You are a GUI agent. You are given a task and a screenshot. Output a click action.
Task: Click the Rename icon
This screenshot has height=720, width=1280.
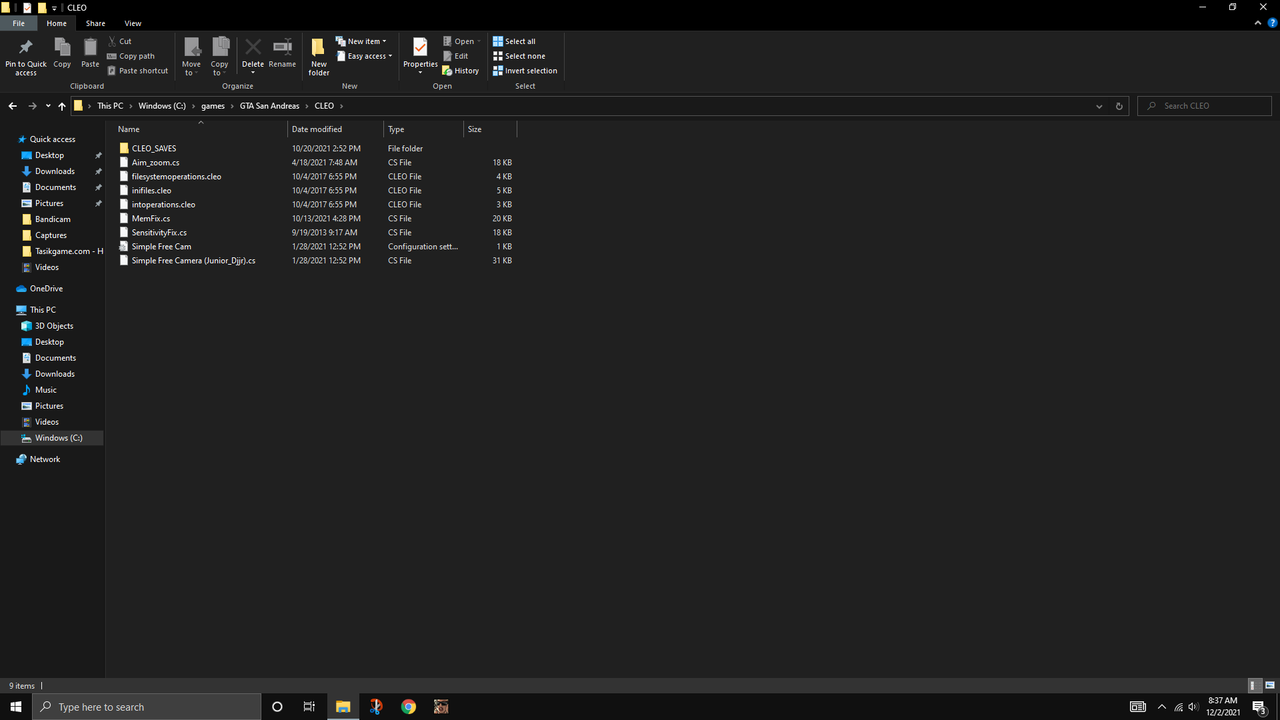pos(282,47)
